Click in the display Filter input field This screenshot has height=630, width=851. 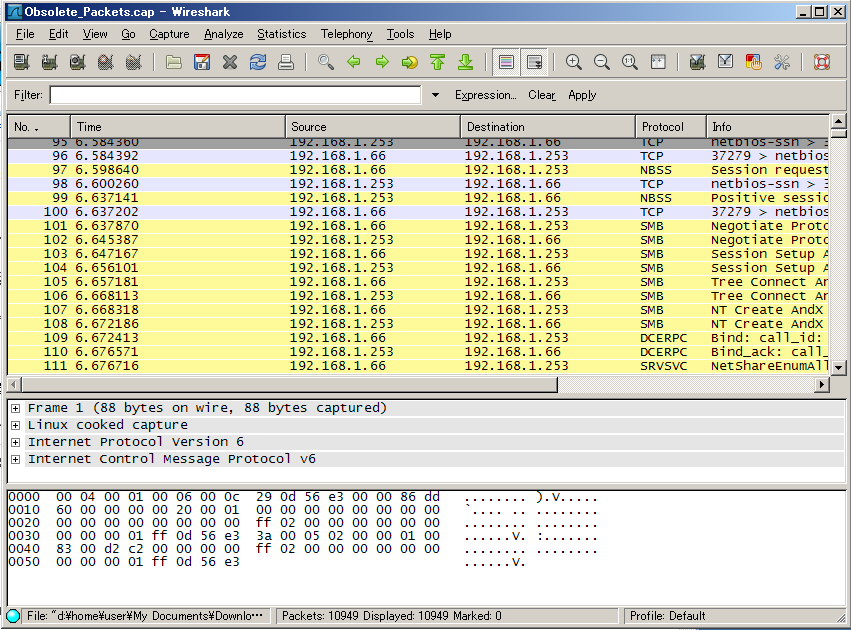click(235, 95)
